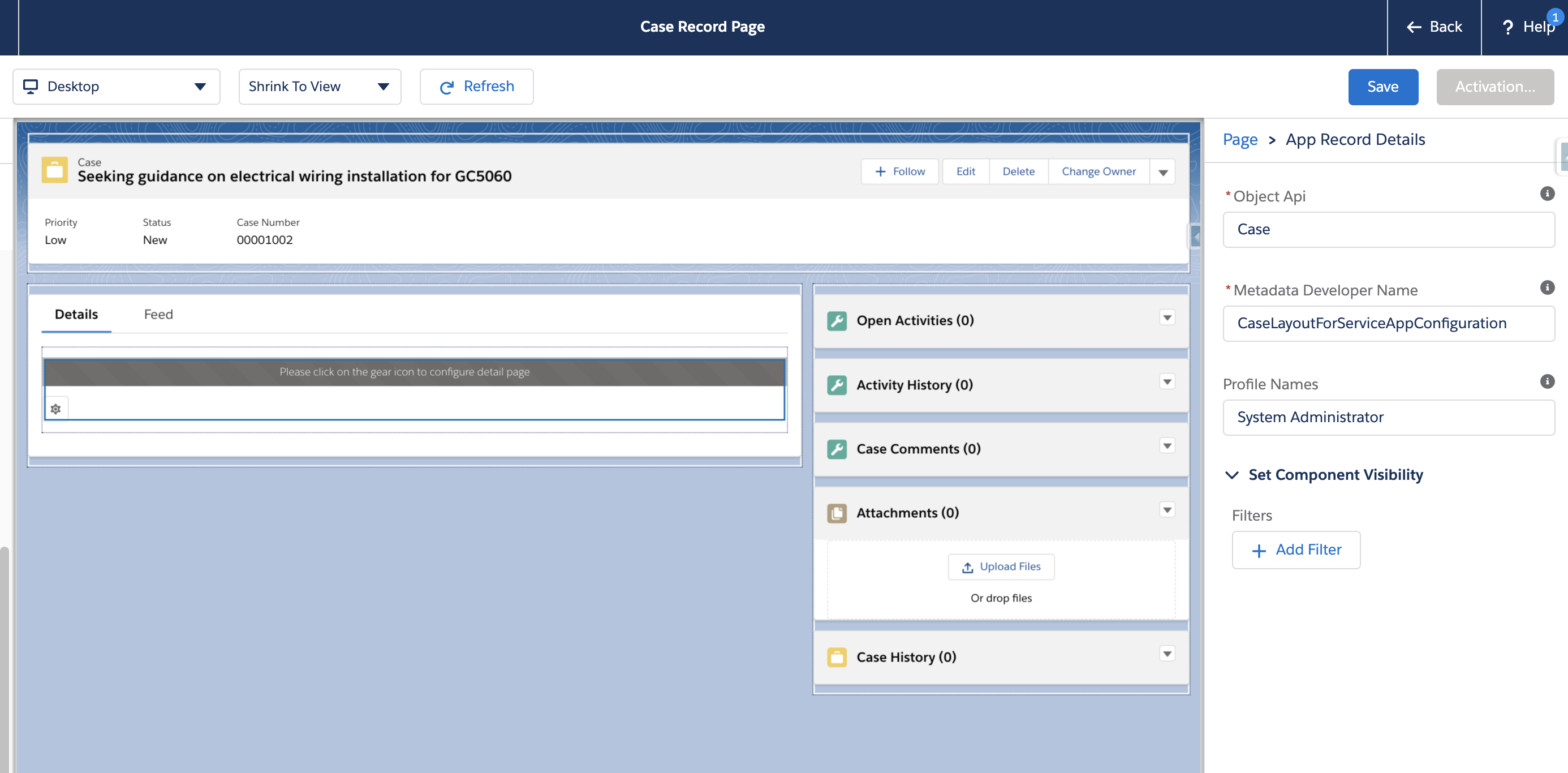
Task: Click the wrench icon on Open Activities
Action: 838,320
